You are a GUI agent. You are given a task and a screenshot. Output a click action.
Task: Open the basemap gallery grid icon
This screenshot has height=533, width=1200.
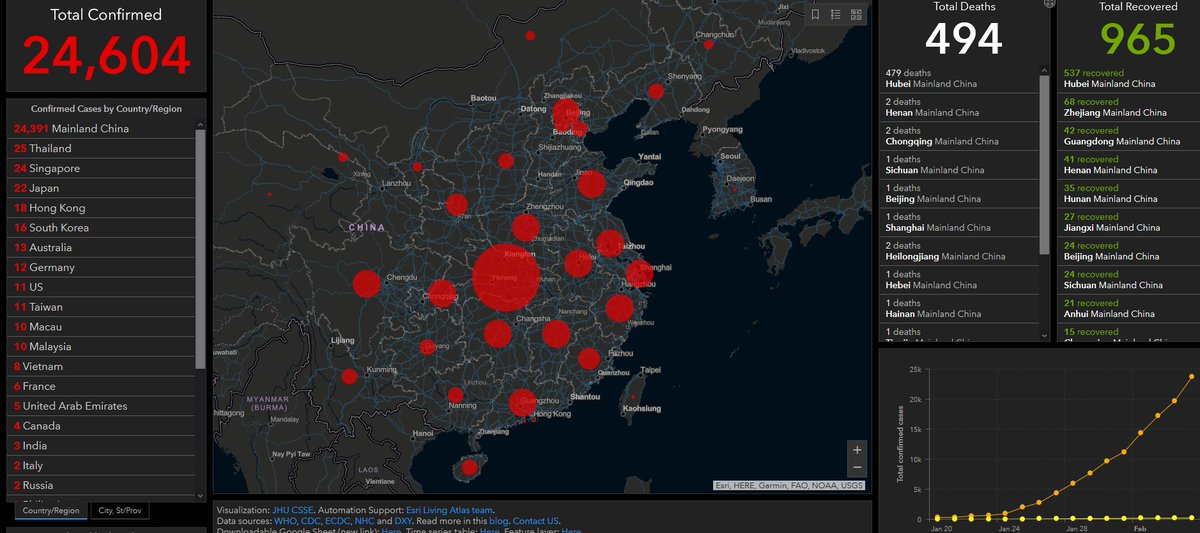(856, 14)
